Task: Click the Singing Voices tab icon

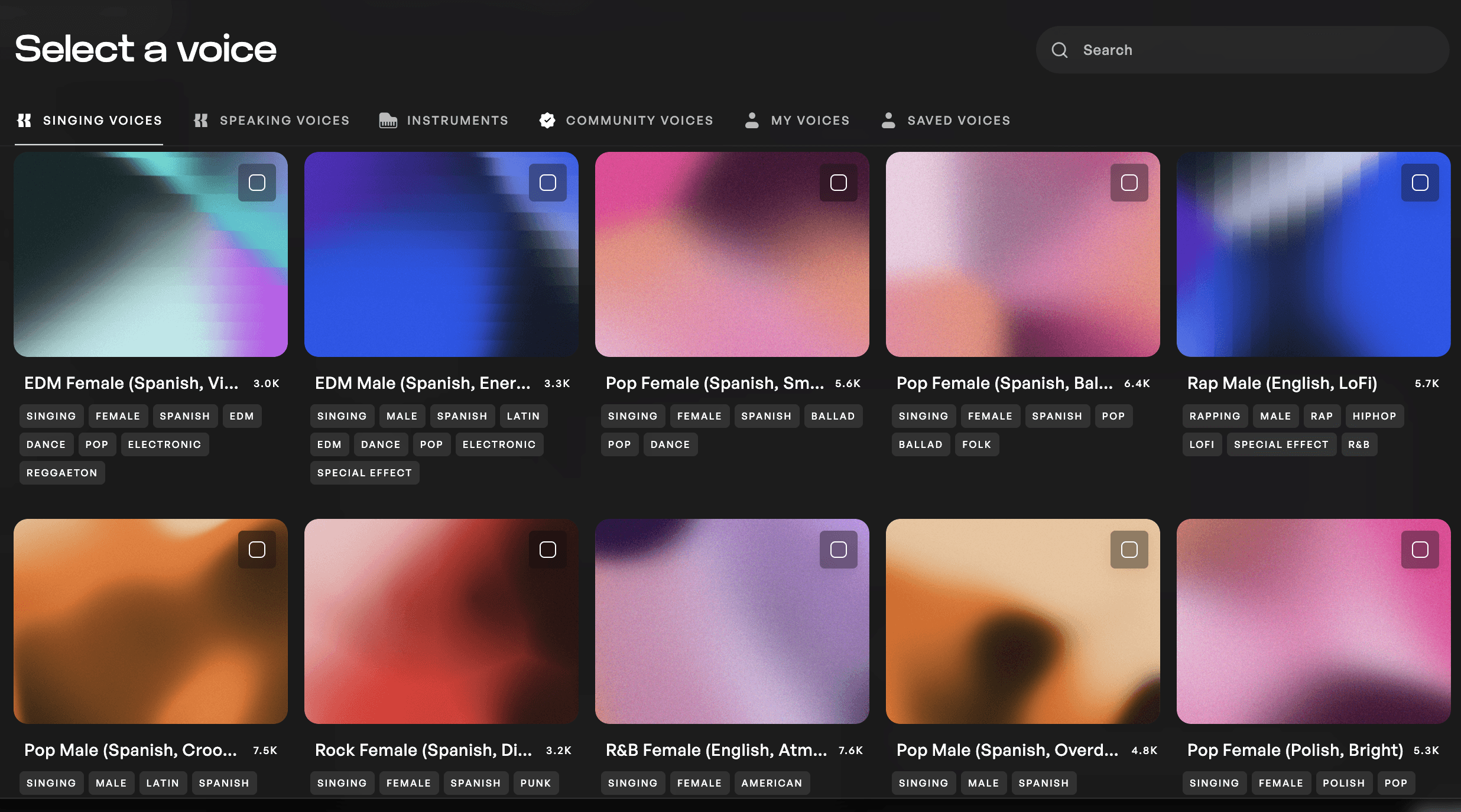Action: 24,121
